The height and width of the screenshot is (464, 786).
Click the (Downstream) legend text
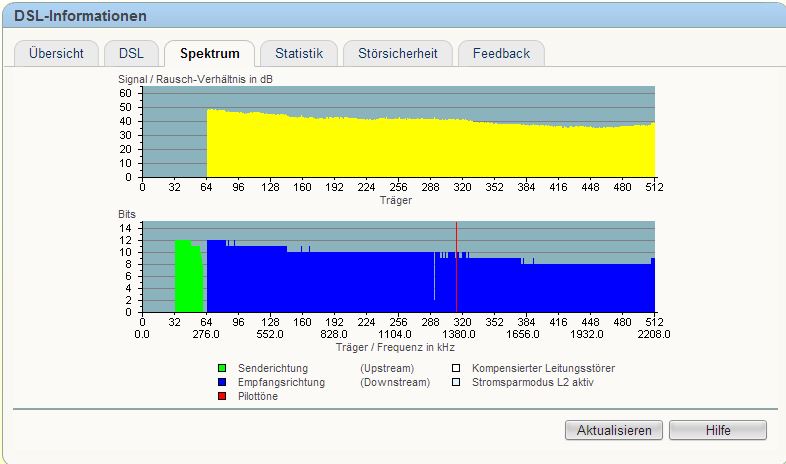click(x=395, y=382)
